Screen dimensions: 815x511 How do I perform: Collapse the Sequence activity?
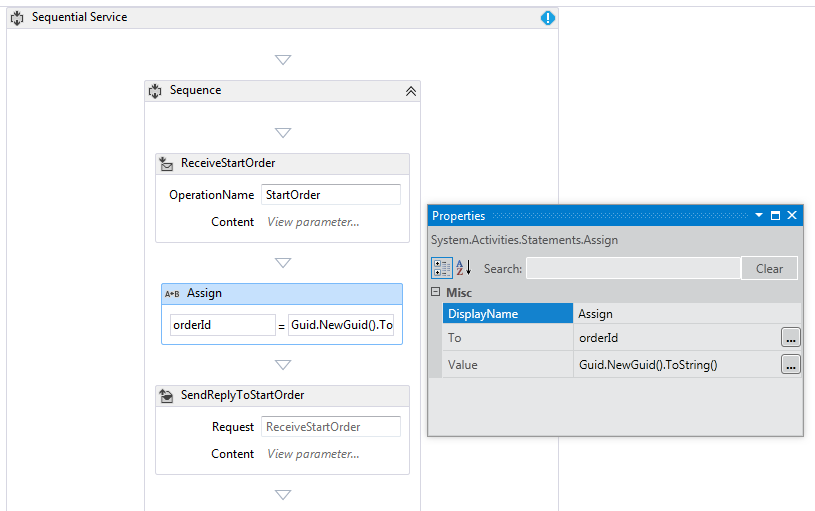click(x=410, y=91)
